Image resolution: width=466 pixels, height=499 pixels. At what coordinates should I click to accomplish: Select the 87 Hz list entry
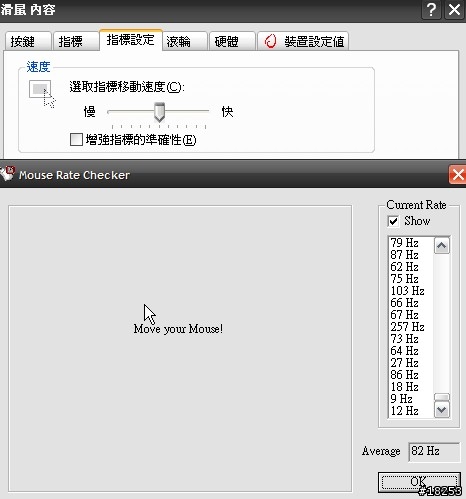(x=411, y=255)
